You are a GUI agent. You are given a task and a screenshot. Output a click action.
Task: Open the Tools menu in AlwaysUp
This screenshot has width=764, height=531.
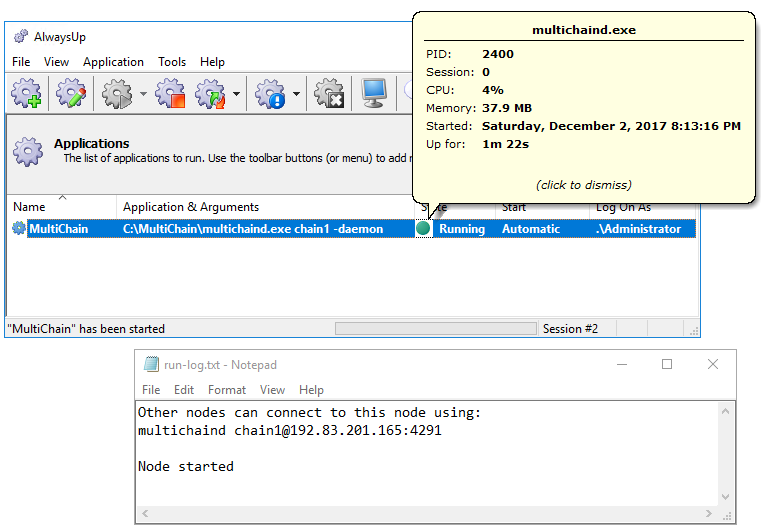coord(172,62)
